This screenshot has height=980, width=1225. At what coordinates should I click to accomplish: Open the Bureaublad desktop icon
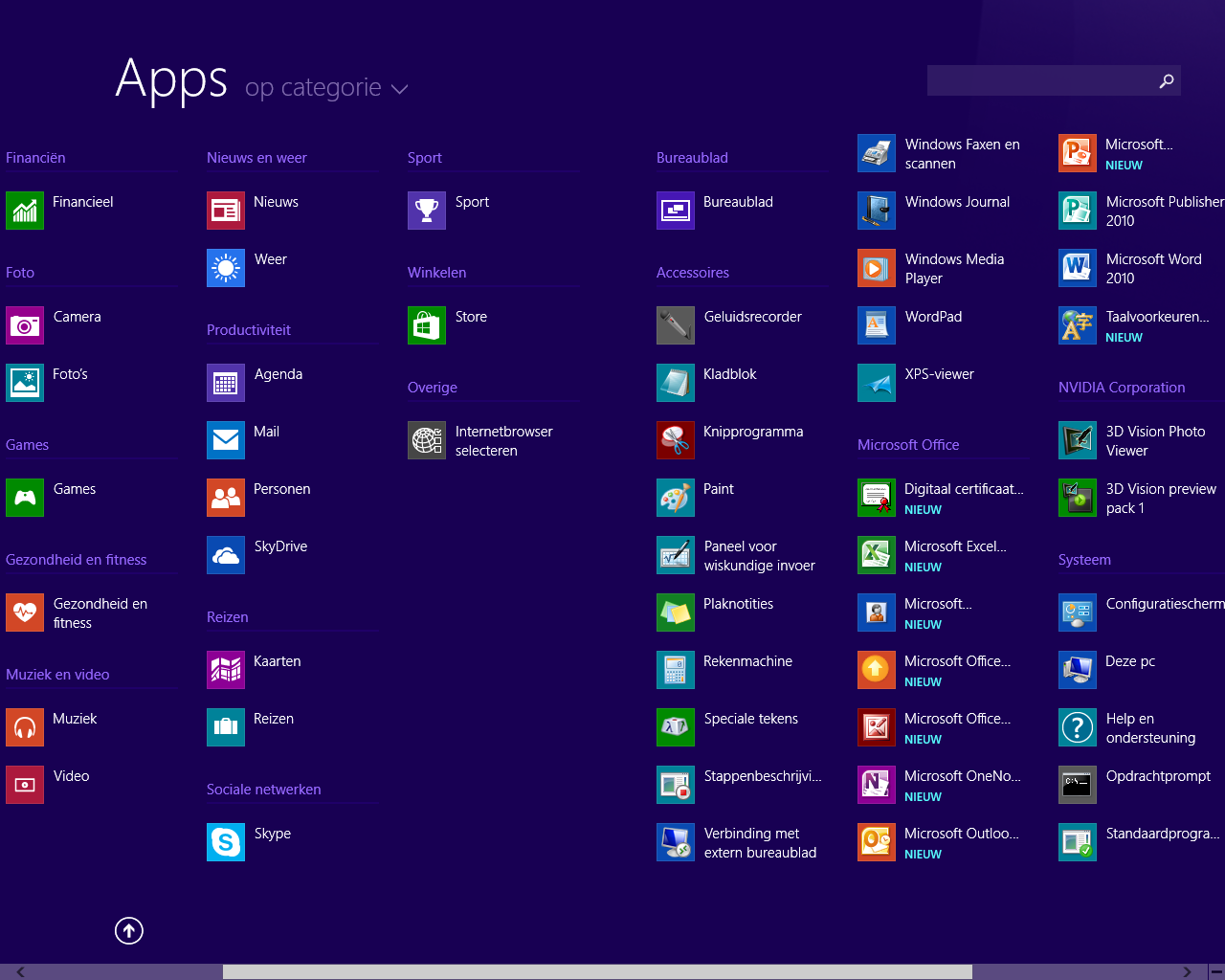676,211
